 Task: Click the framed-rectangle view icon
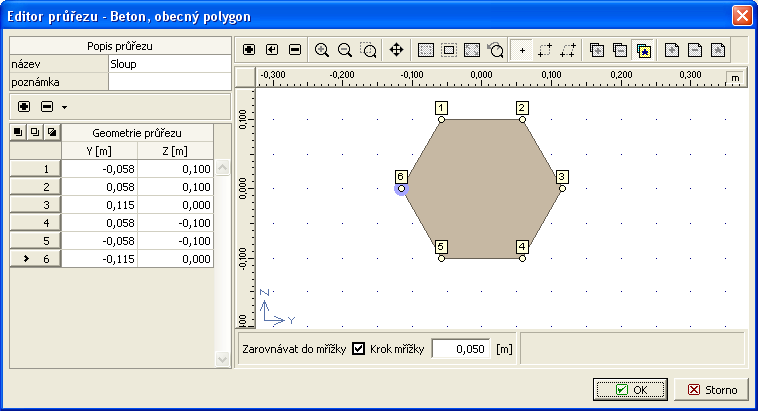(449, 50)
